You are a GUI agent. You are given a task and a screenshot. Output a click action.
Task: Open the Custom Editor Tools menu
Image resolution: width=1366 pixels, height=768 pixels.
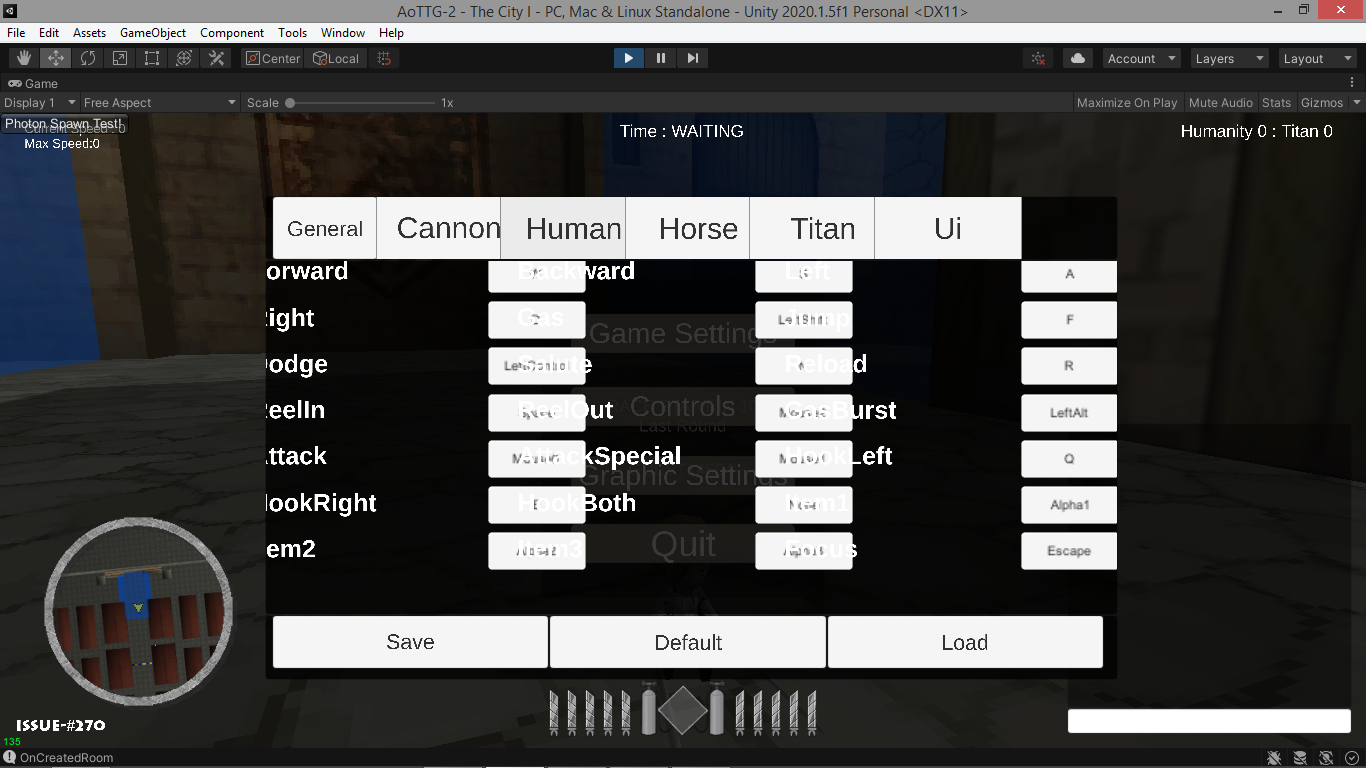[216, 57]
